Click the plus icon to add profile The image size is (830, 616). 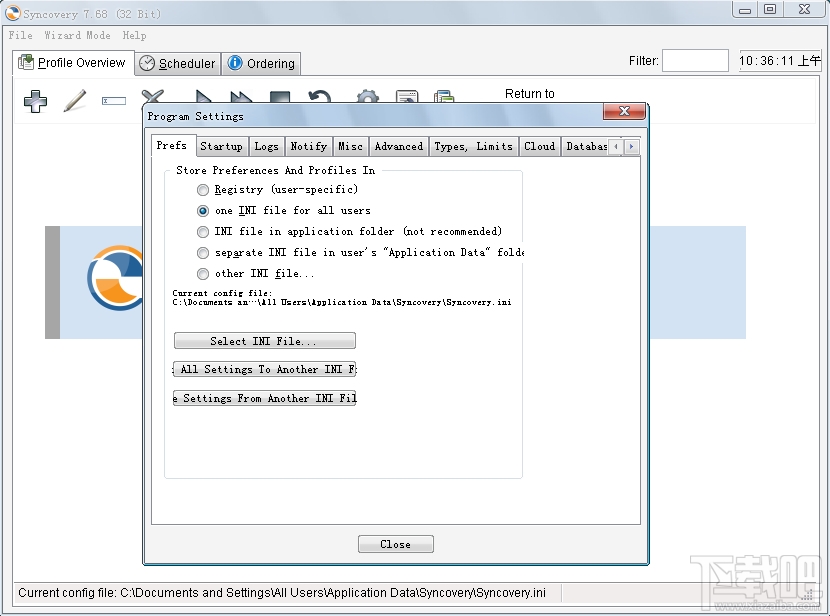pos(35,101)
